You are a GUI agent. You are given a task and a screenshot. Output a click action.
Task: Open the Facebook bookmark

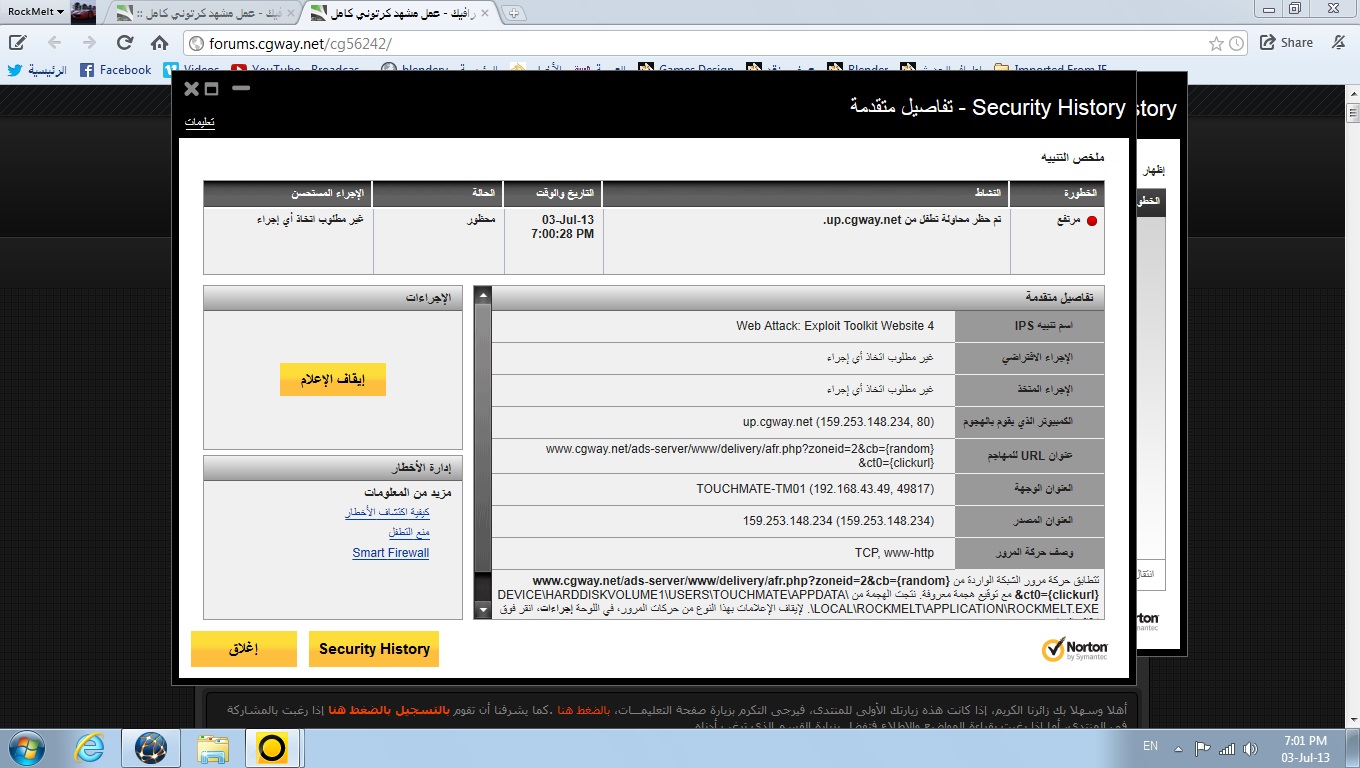coord(115,70)
